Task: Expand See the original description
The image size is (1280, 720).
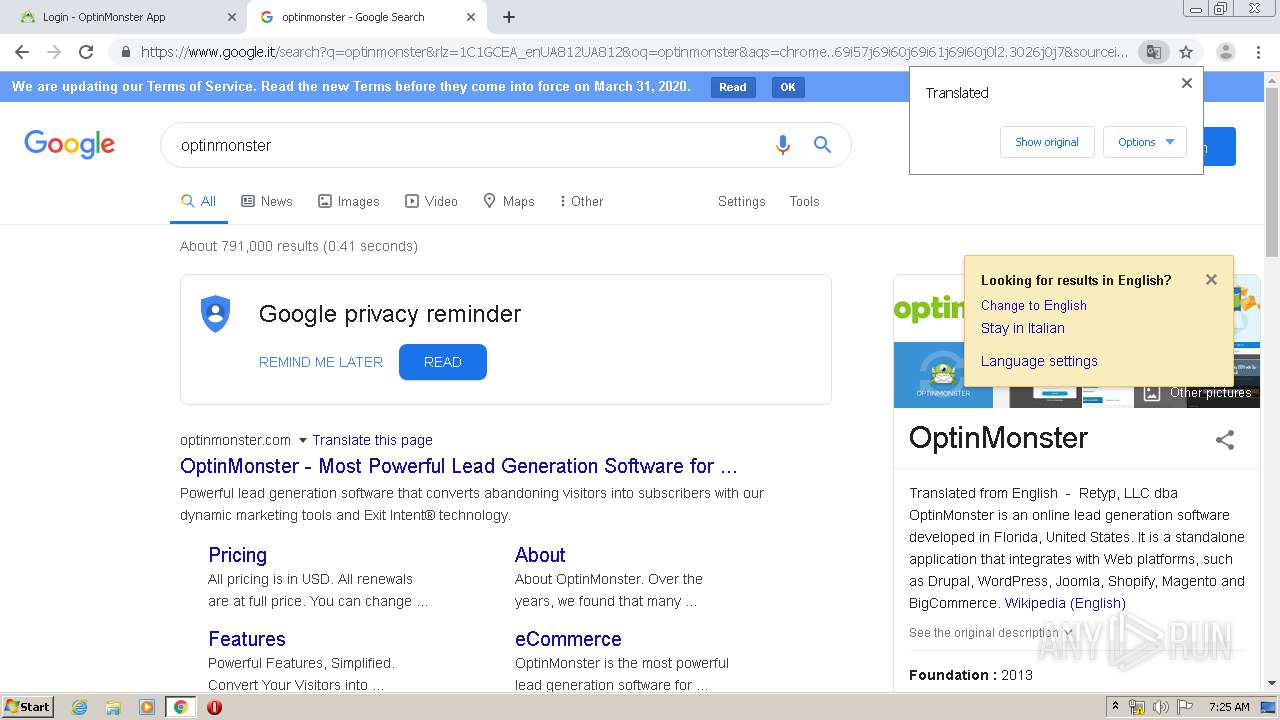Action: (x=990, y=633)
